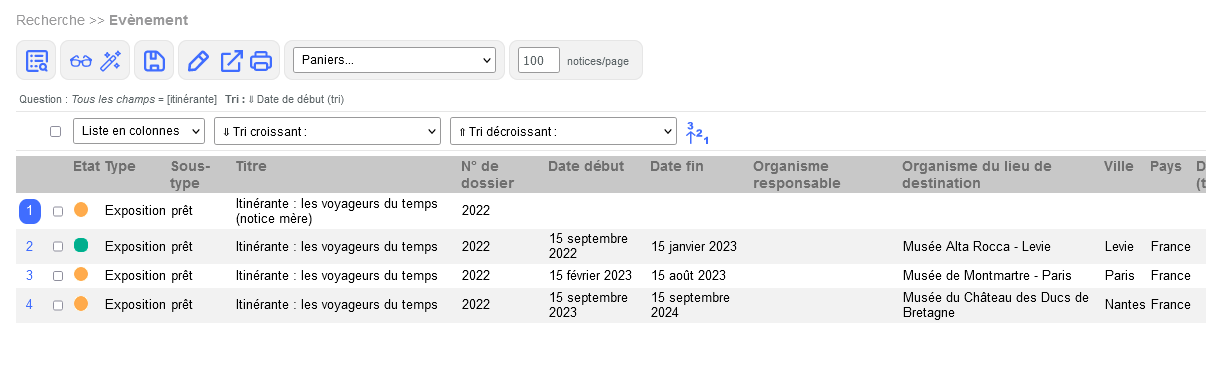Click the search form list icon
Screen dimensions: 1206x368
tap(37, 61)
